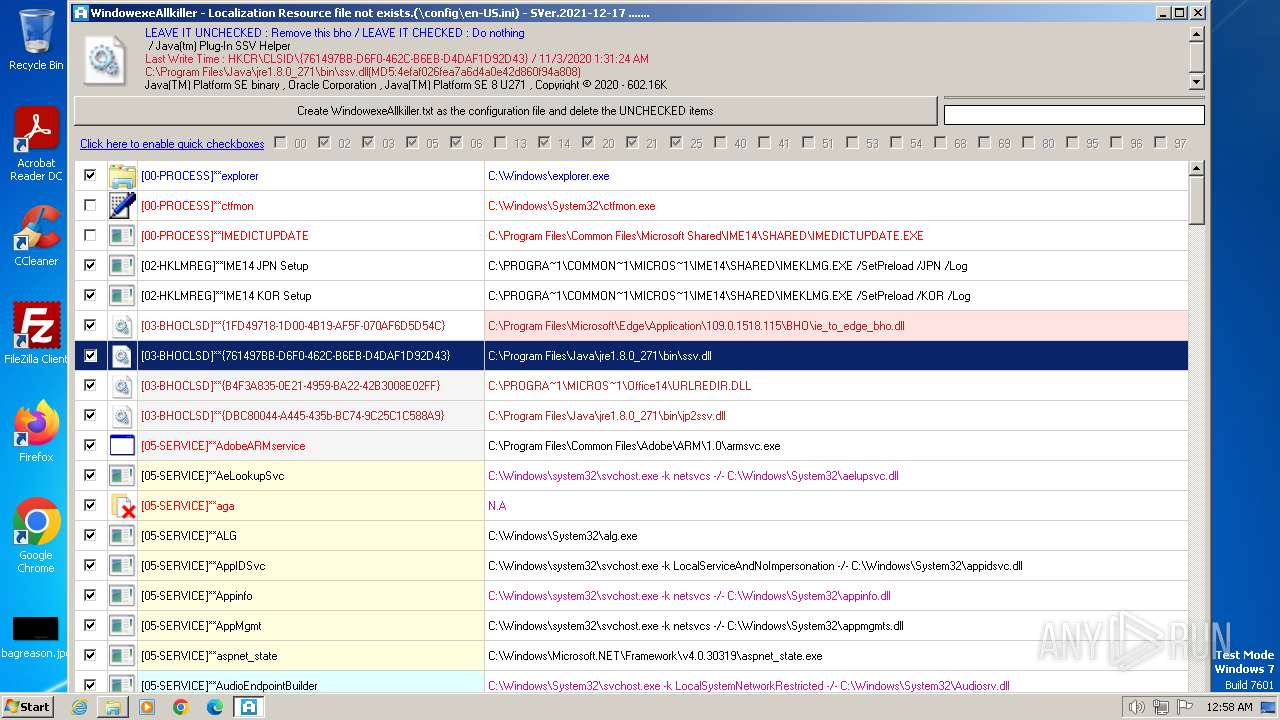Click the ssv.dll BHO row icon
The width and height of the screenshot is (1280, 720).
tap(122, 356)
